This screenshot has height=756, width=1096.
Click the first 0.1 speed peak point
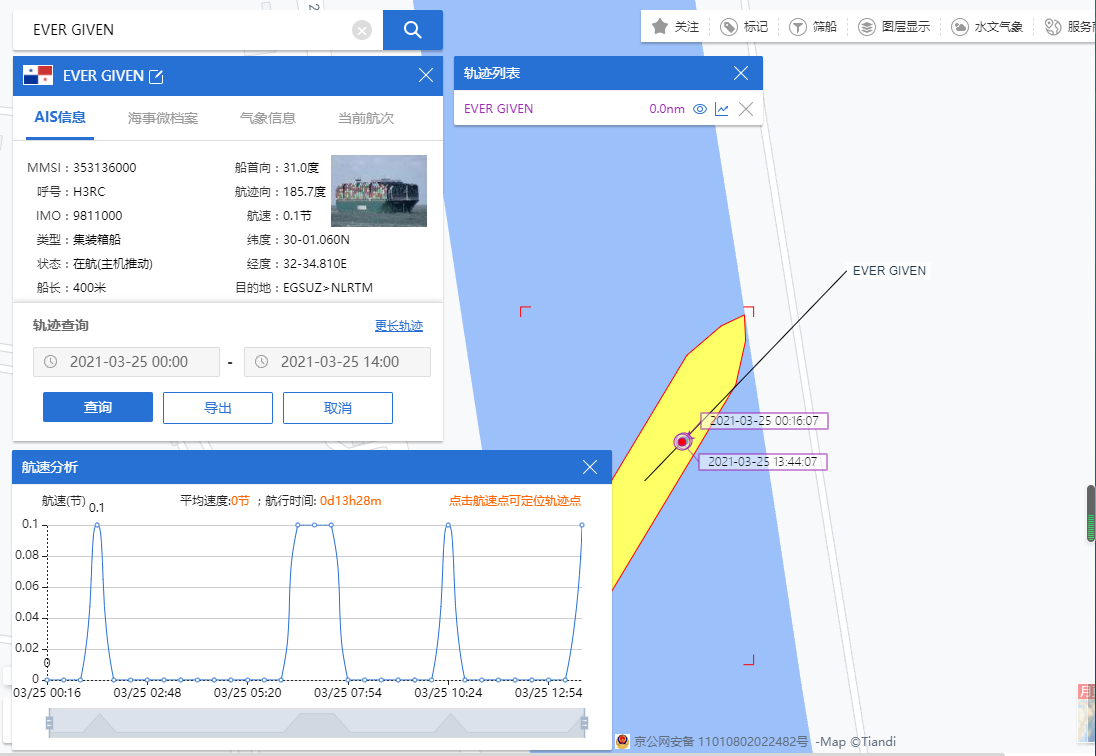tap(97, 525)
